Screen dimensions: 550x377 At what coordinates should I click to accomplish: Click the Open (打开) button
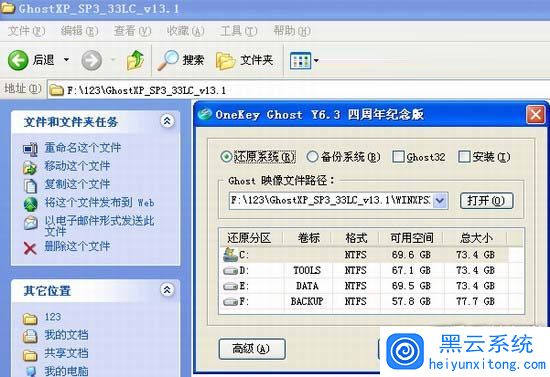click(x=487, y=201)
